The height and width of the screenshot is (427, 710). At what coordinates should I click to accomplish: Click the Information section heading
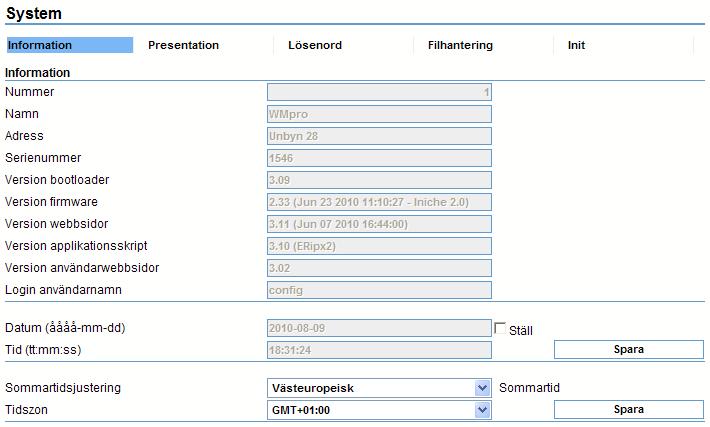[x=37, y=72]
